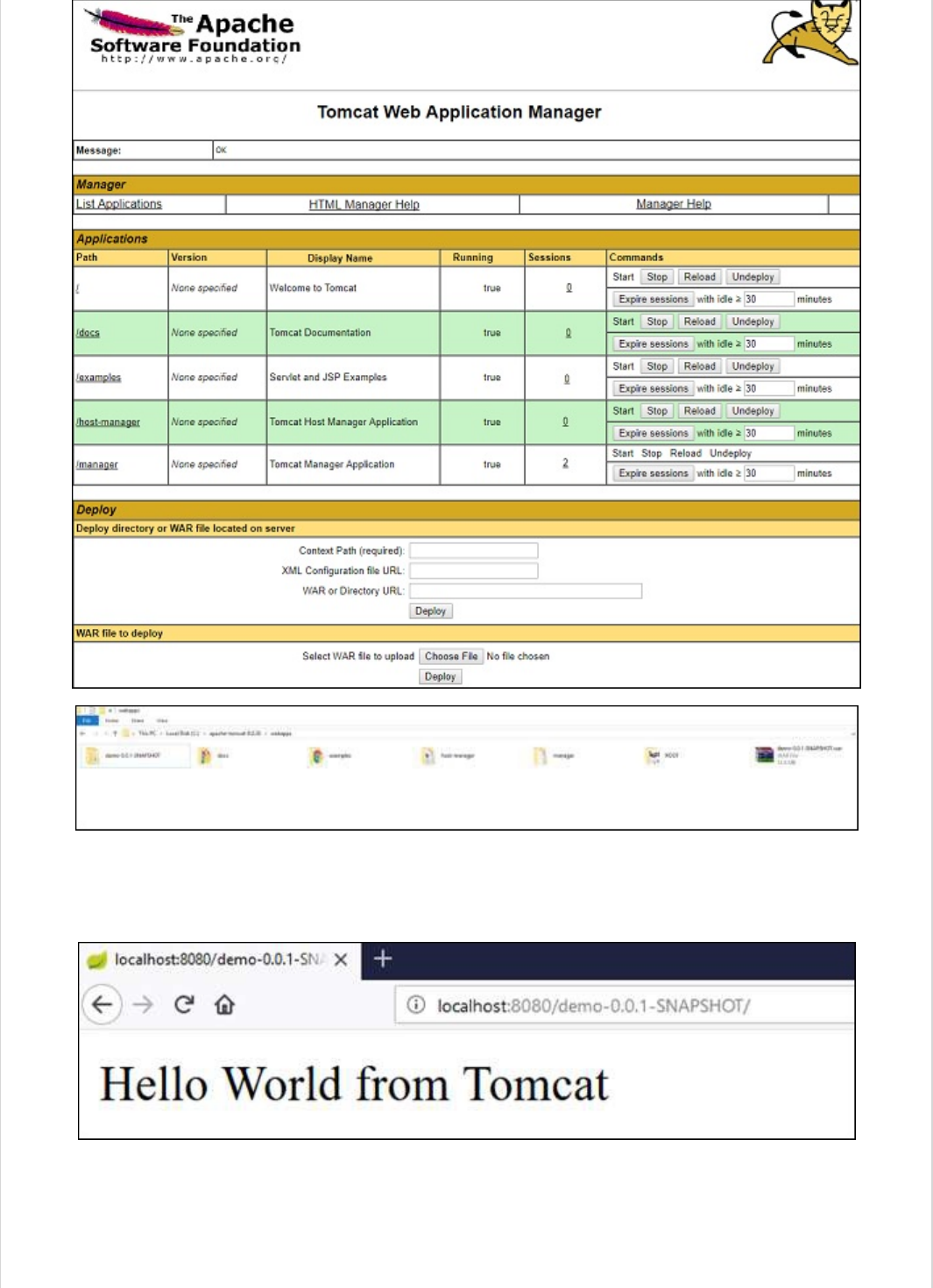Reload the Welcome to Tomcat application
933x1288 pixels.
click(699, 277)
